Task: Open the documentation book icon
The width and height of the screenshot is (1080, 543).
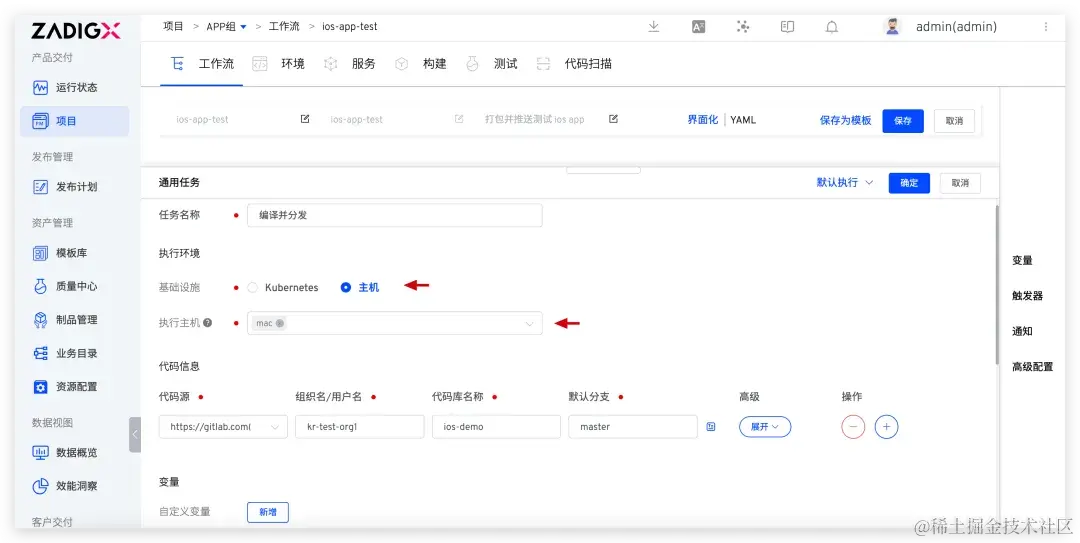Action: click(787, 27)
